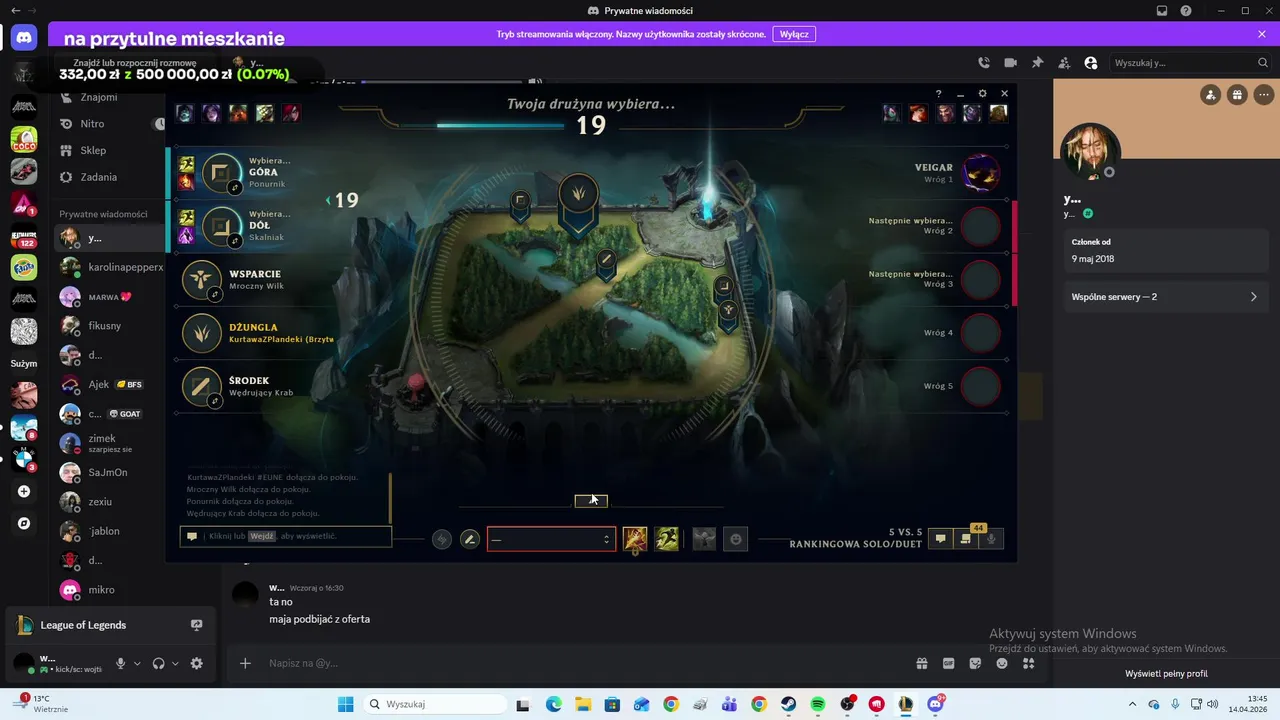The width and height of the screenshot is (1280, 720).
Task: Start voice call in Discord DM
Action: coord(984,63)
